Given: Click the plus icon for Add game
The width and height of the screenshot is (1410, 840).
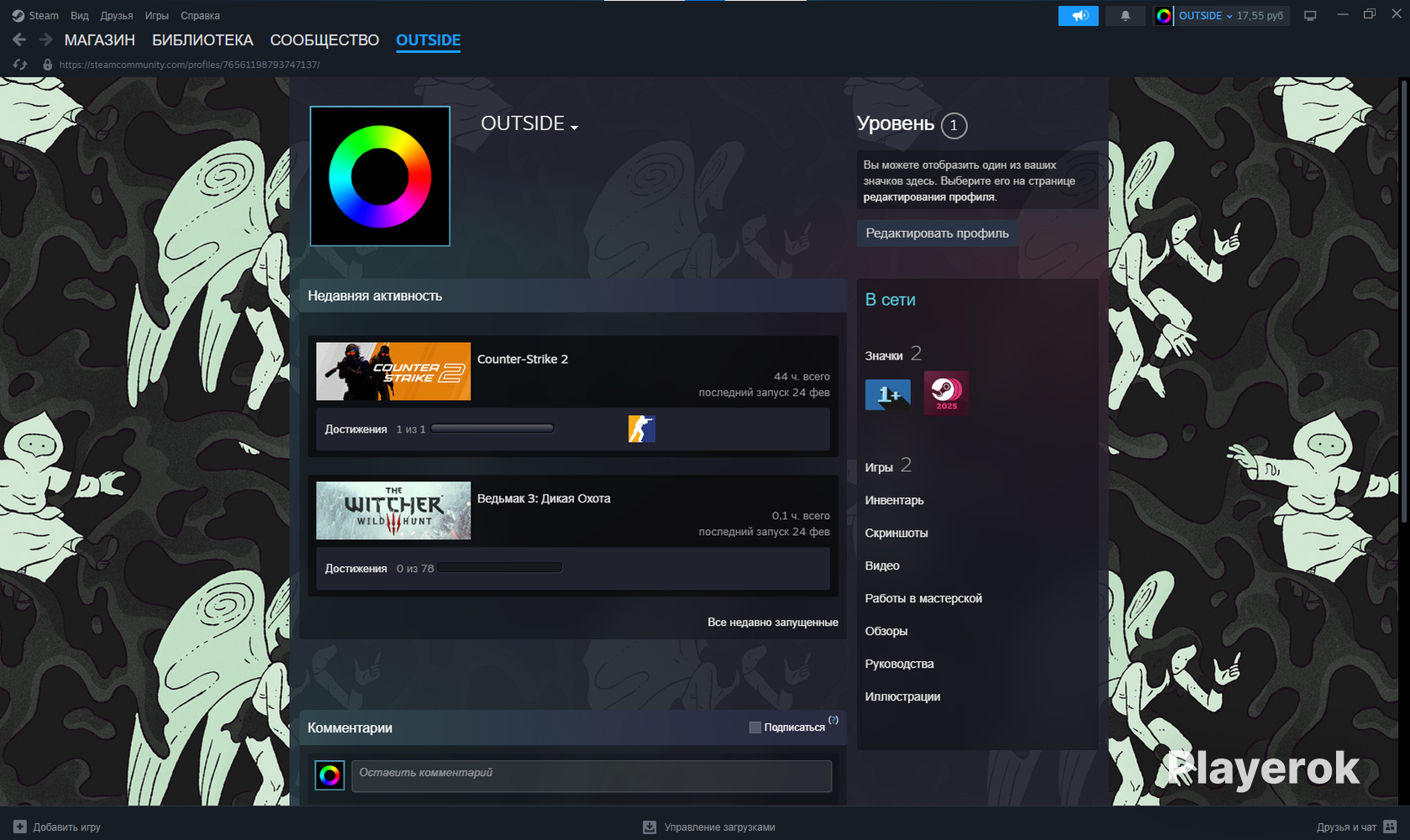Looking at the screenshot, I should (20, 827).
